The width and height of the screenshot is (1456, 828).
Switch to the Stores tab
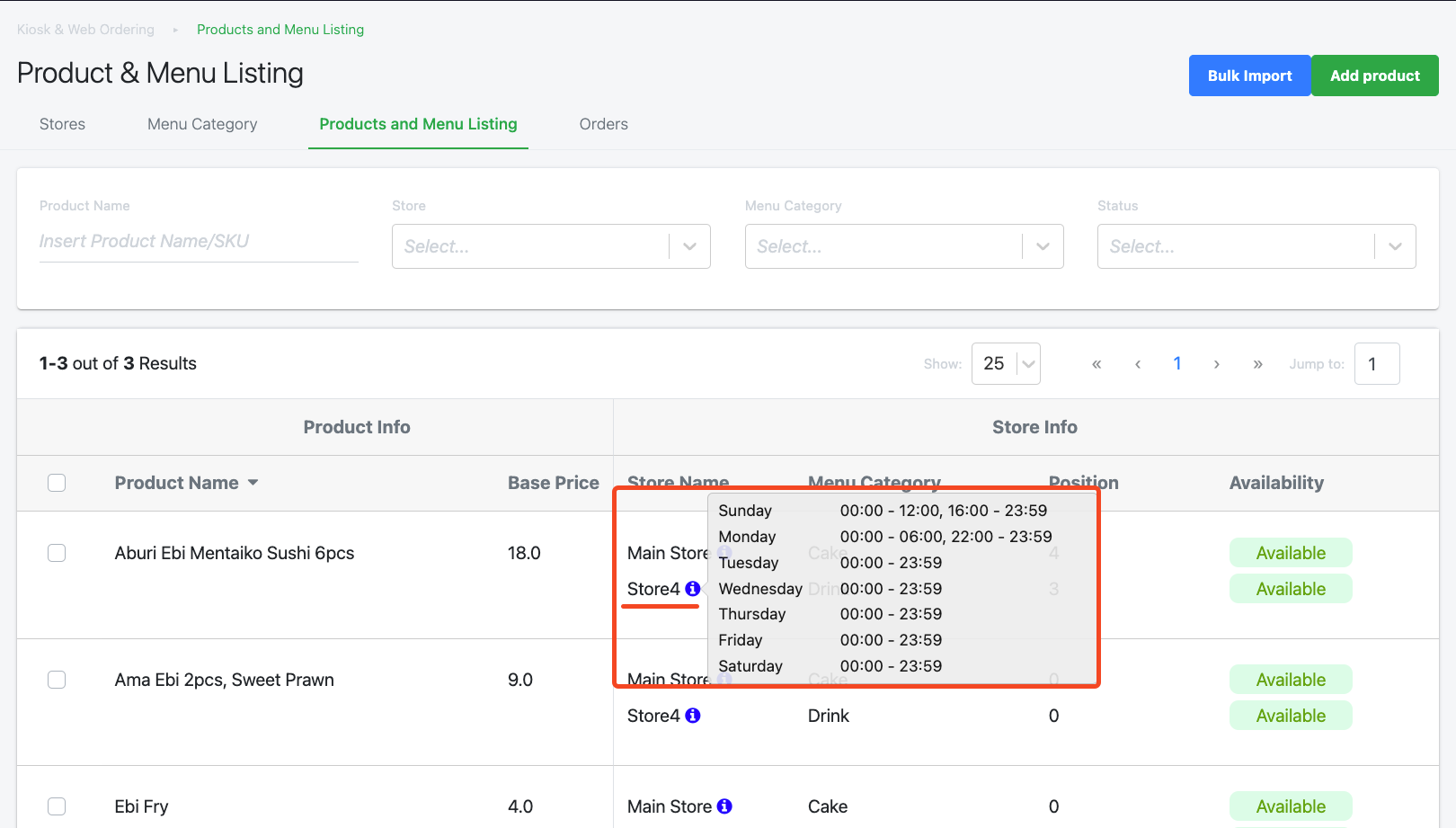click(x=62, y=124)
